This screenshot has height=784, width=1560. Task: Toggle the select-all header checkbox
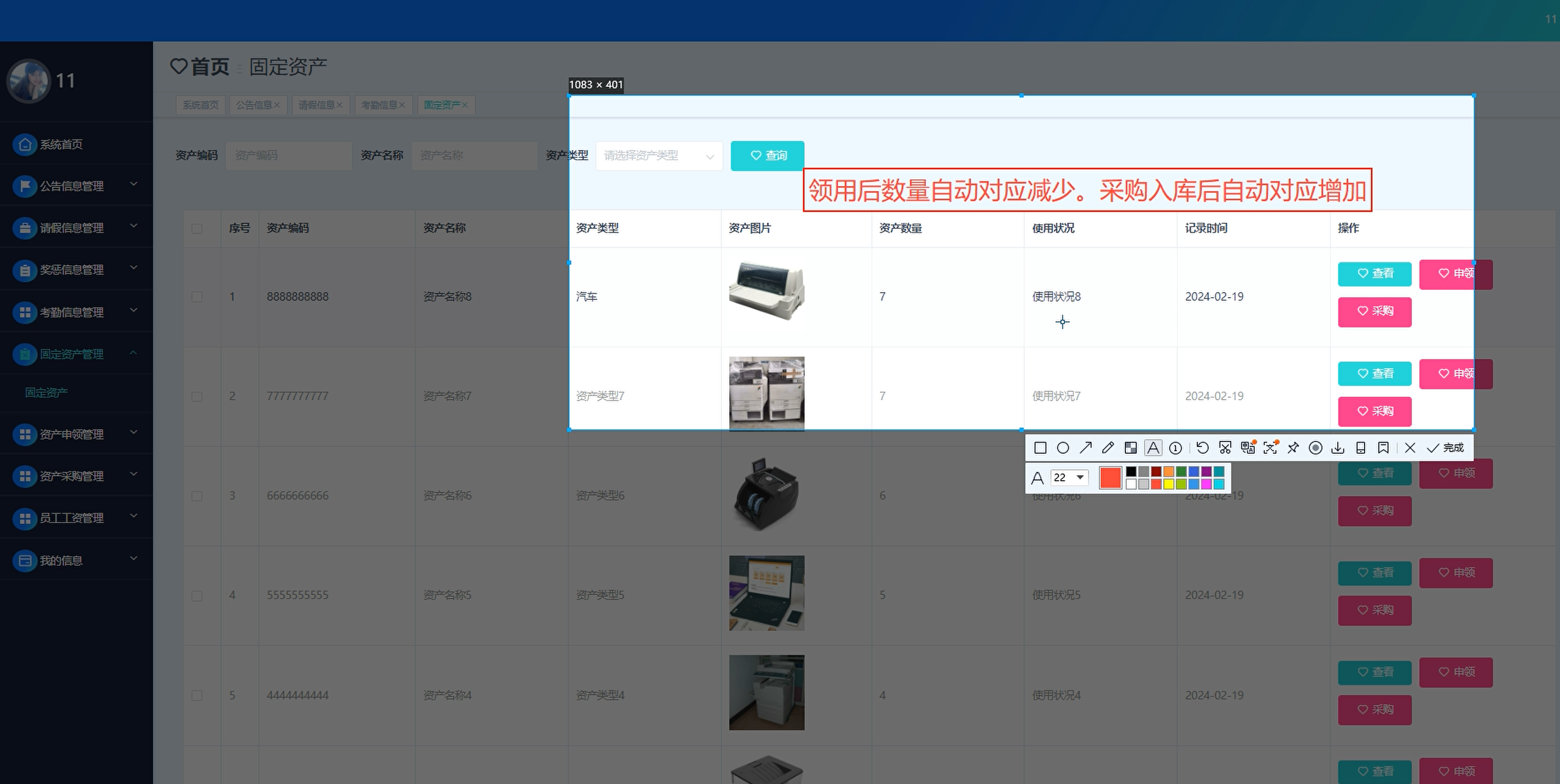pyautogui.click(x=197, y=228)
